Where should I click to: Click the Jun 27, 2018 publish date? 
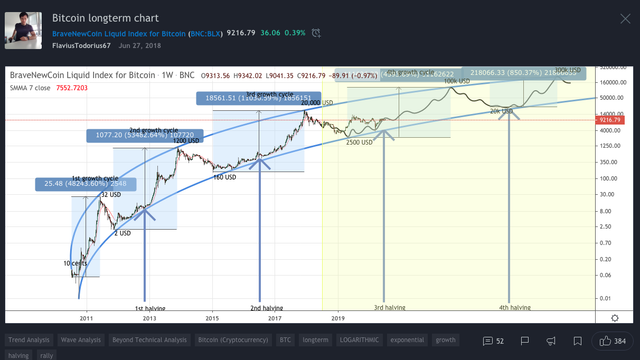point(140,46)
